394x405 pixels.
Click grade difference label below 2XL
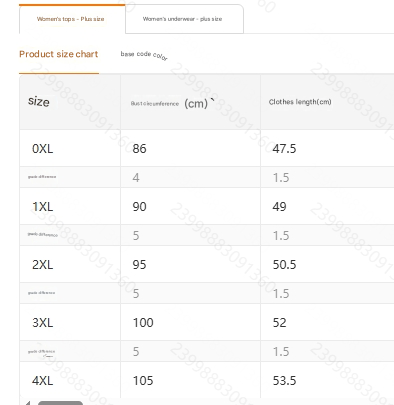tap(42, 293)
